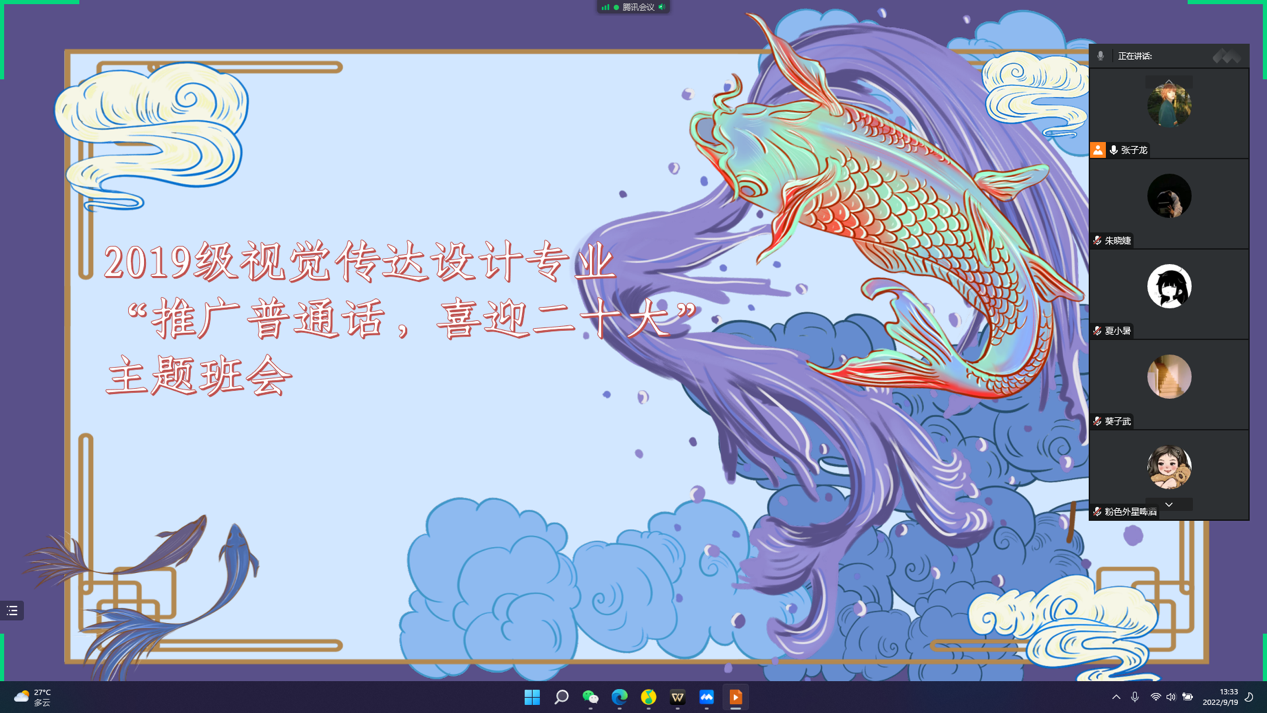Click the green speaker icon beside 腾讯会议
The width and height of the screenshot is (1267, 713).
[662, 7]
